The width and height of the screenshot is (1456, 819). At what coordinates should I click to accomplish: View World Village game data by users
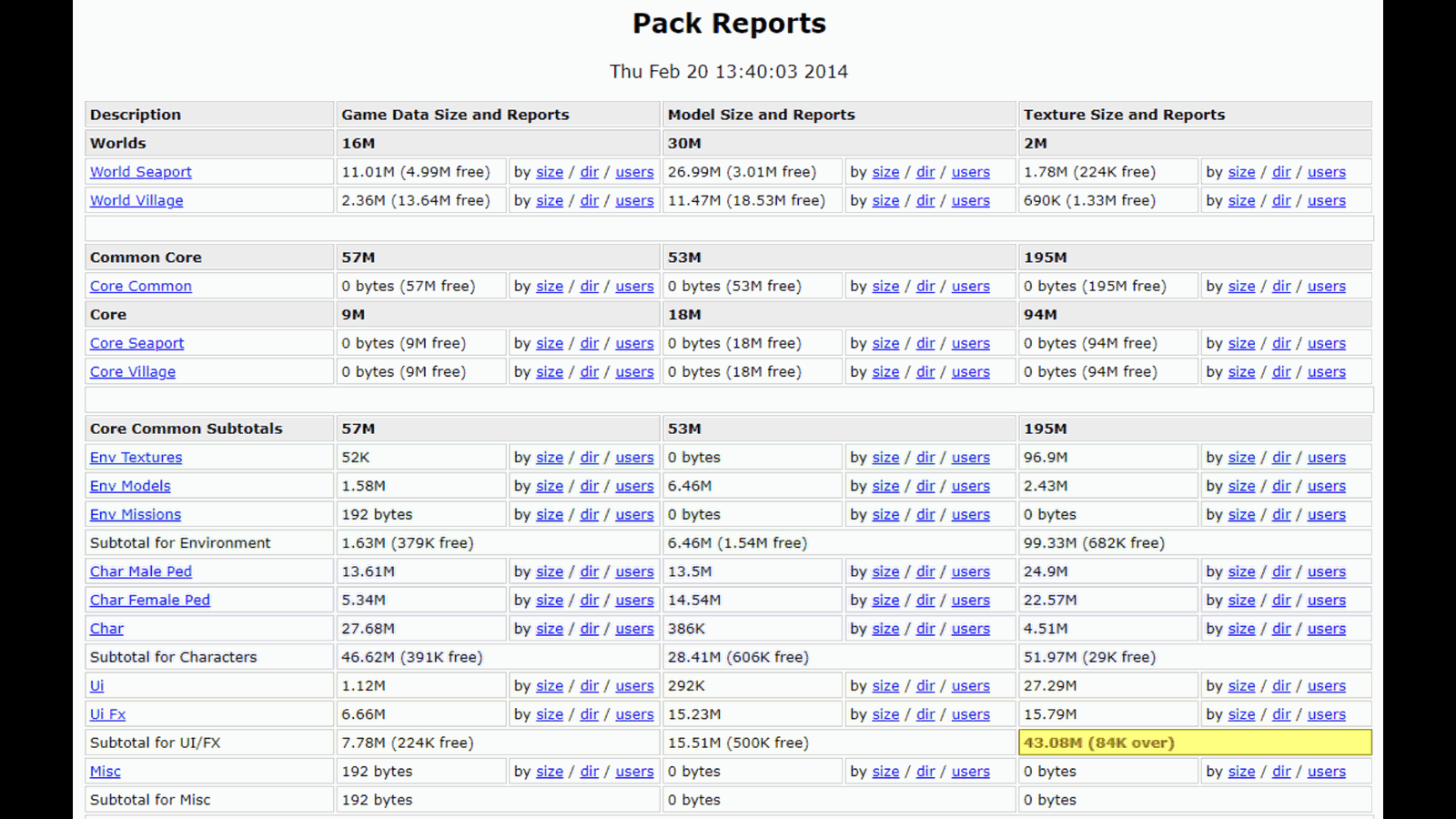click(634, 200)
